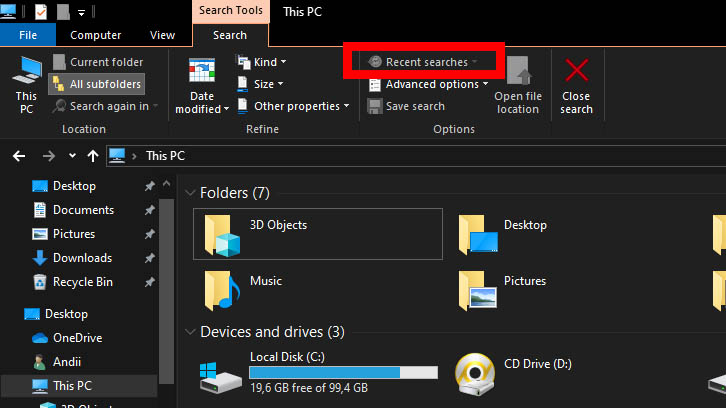Select the Pictures folder in content pane
Screen dimensions: 726x408
coord(503,290)
